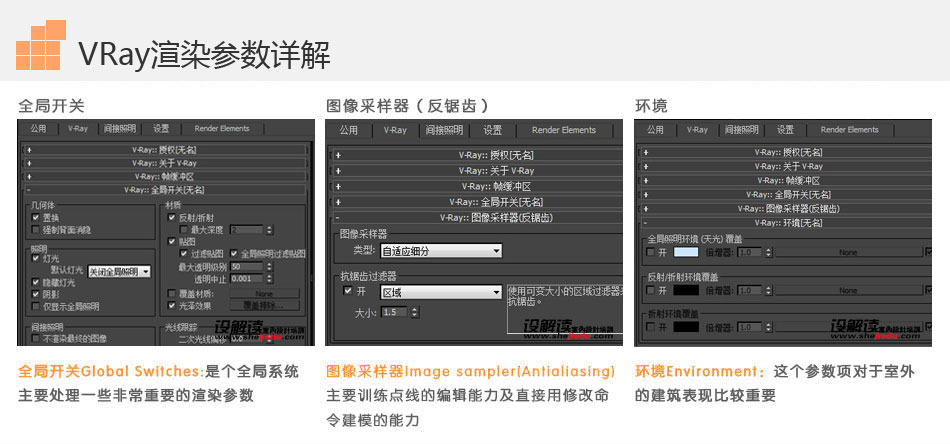
Task: Open the 抗锯齿过滤器 dropdown showing 区域
Action: (x=441, y=293)
